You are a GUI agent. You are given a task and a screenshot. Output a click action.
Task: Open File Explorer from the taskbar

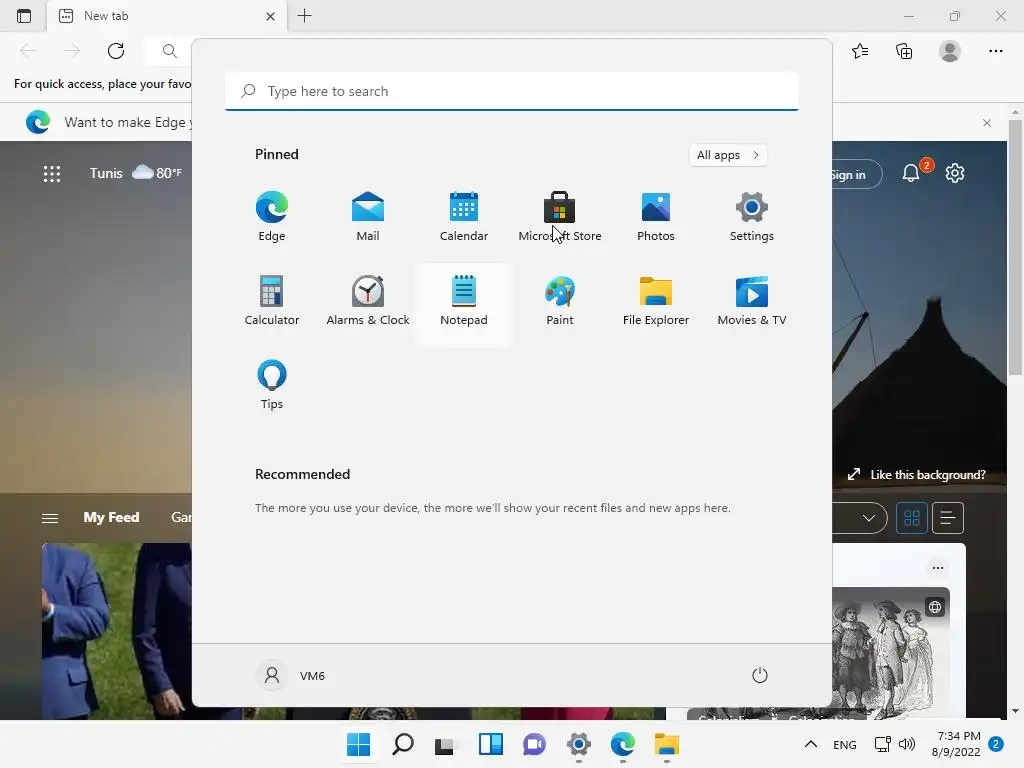(x=667, y=744)
